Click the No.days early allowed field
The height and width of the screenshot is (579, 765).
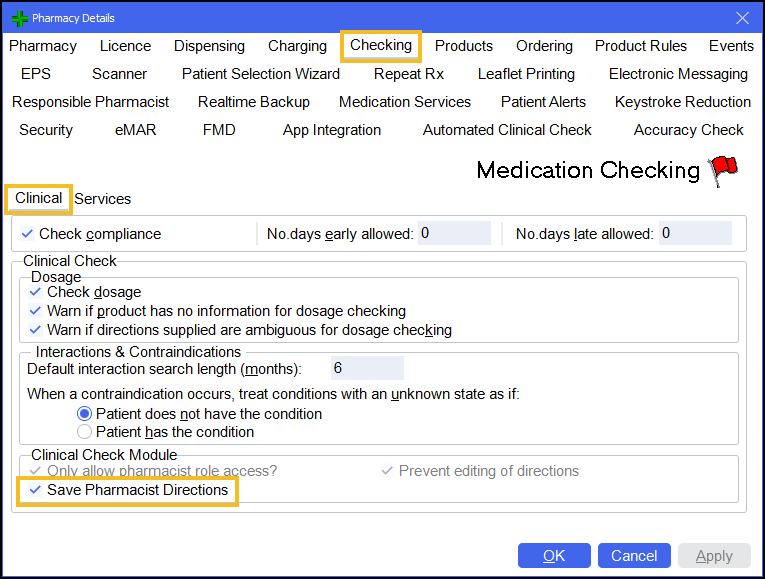pyautogui.click(x=453, y=234)
